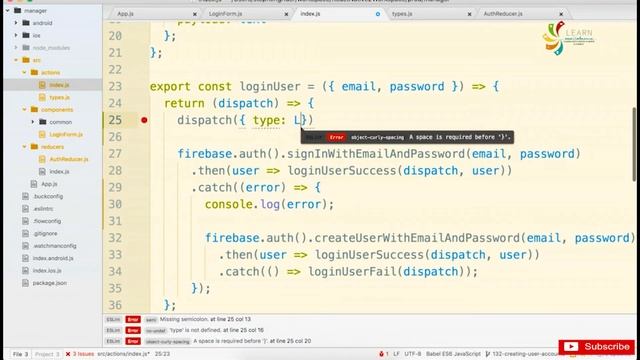The width and height of the screenshot is (640, 360).
Task: Jump to 'at line 25 col 20'
Action: pos(290,341)
